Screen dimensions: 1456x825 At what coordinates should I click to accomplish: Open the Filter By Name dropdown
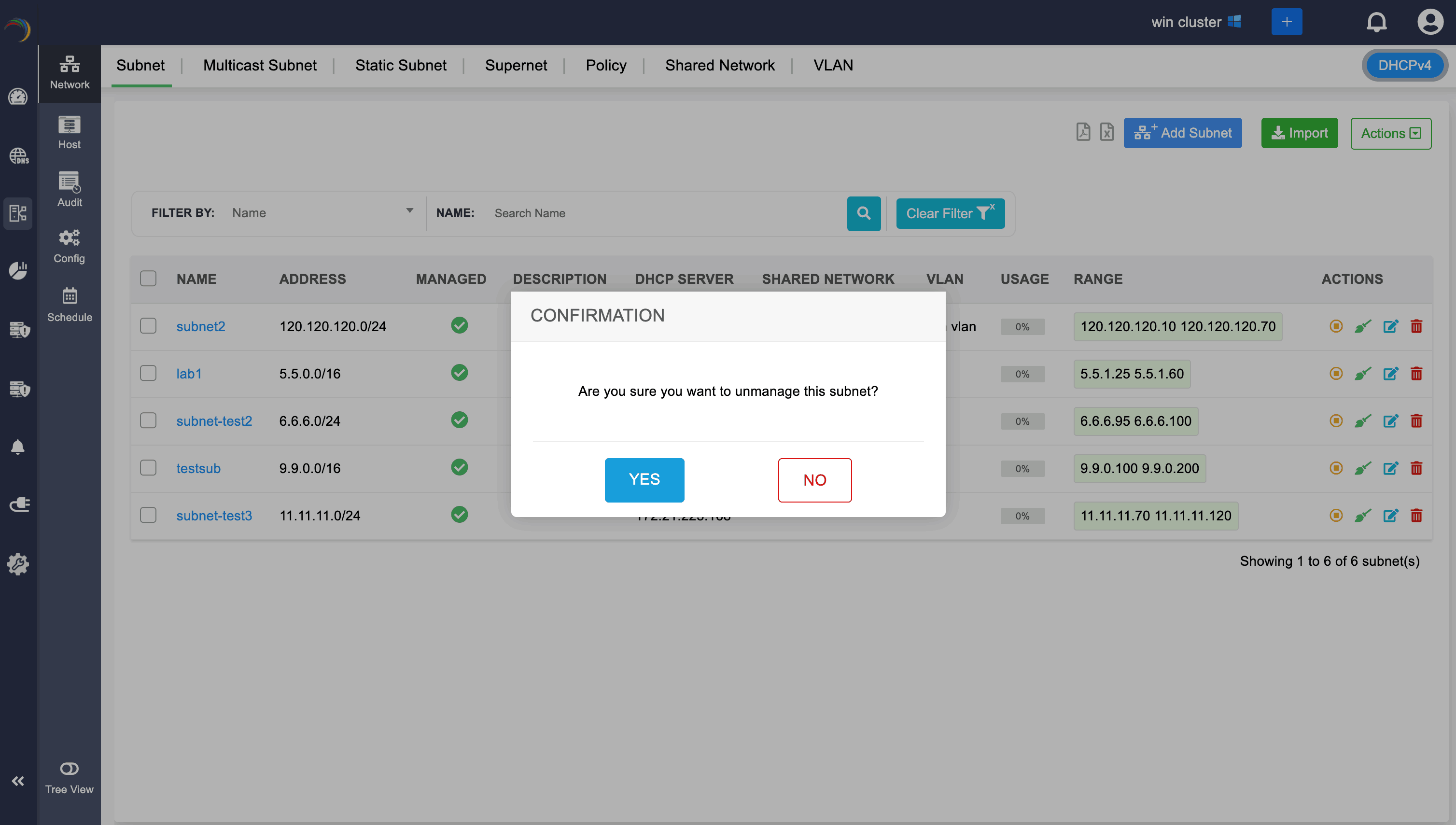321,213
